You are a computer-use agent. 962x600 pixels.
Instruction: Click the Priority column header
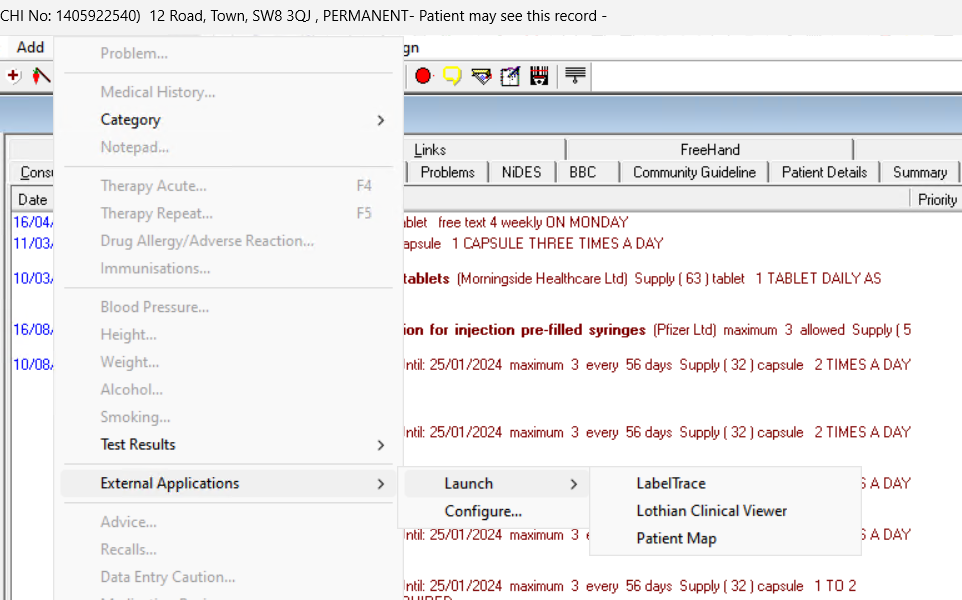pos(936,199)
